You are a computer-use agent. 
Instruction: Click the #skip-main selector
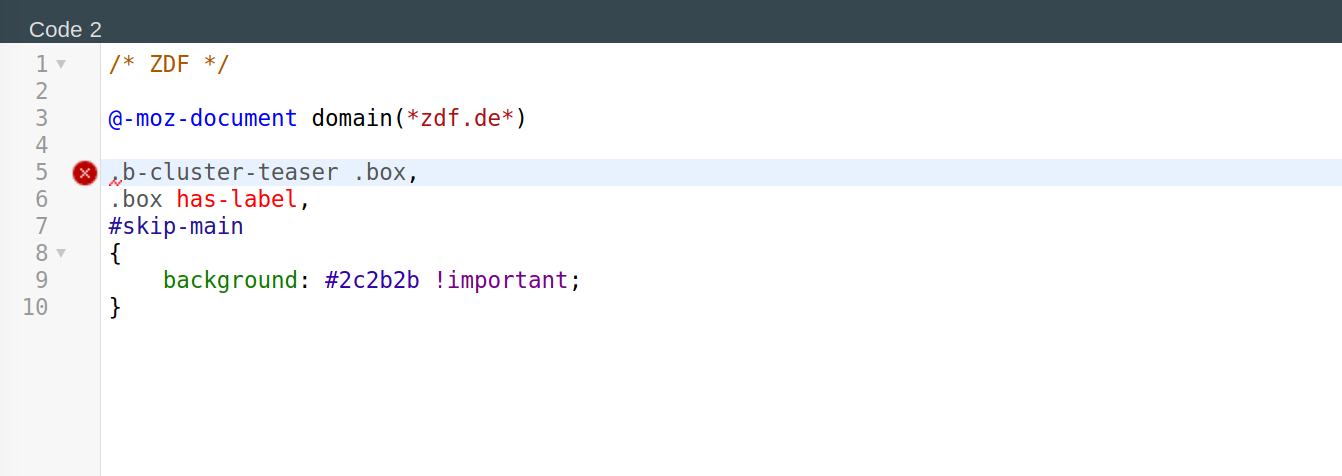point(176,227)
